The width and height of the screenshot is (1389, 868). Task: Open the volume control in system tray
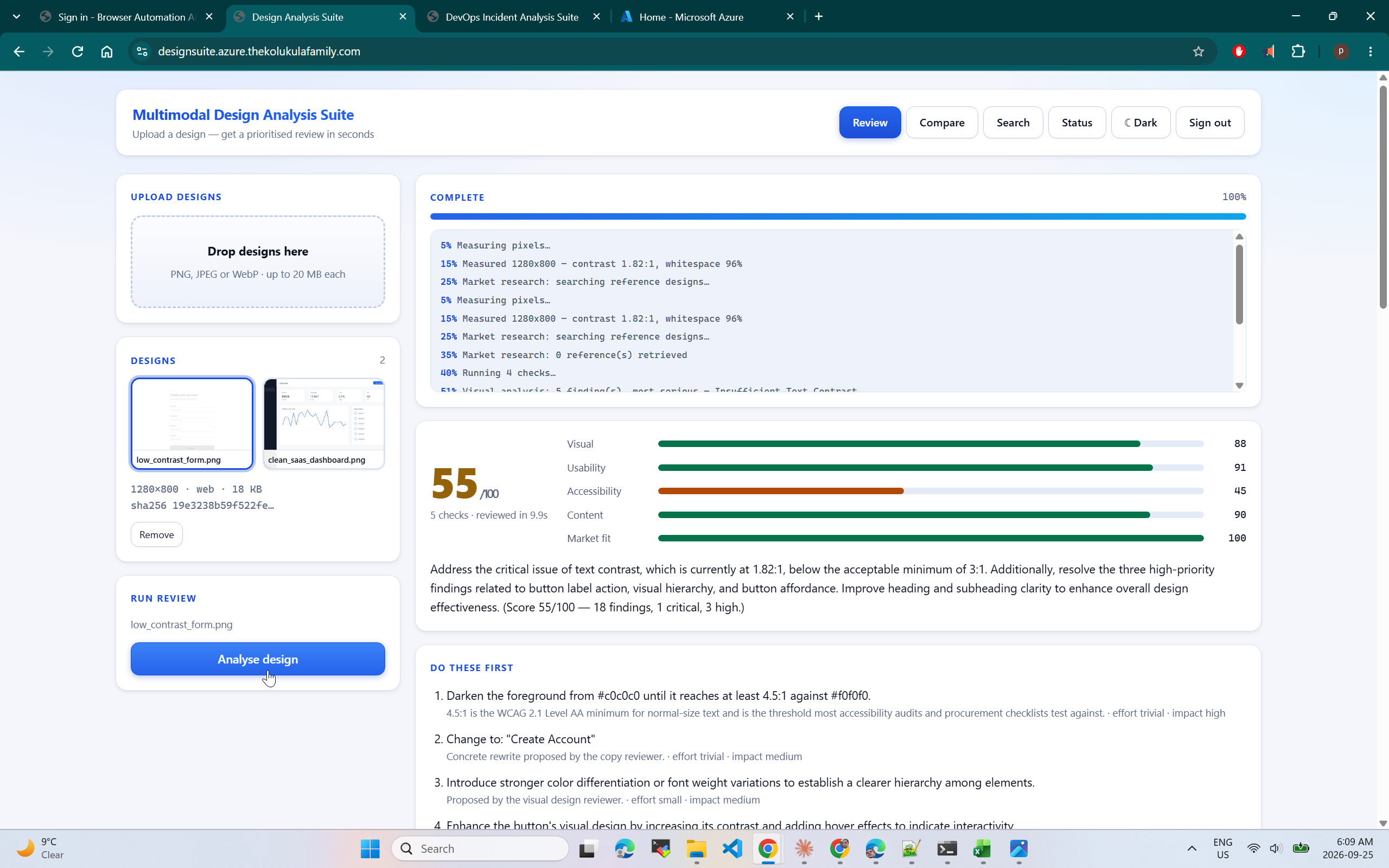click(1275, 848)
